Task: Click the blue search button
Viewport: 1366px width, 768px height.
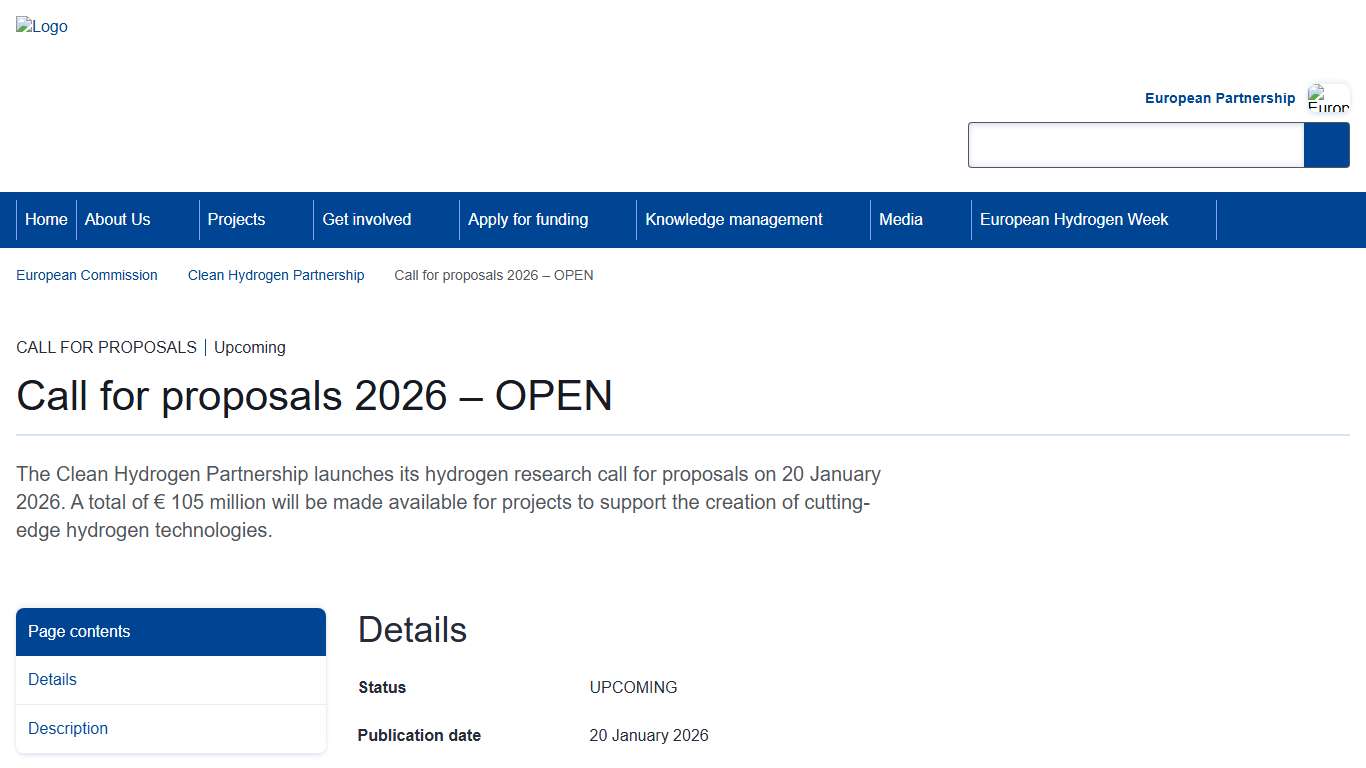Action: coord(1327,145)
